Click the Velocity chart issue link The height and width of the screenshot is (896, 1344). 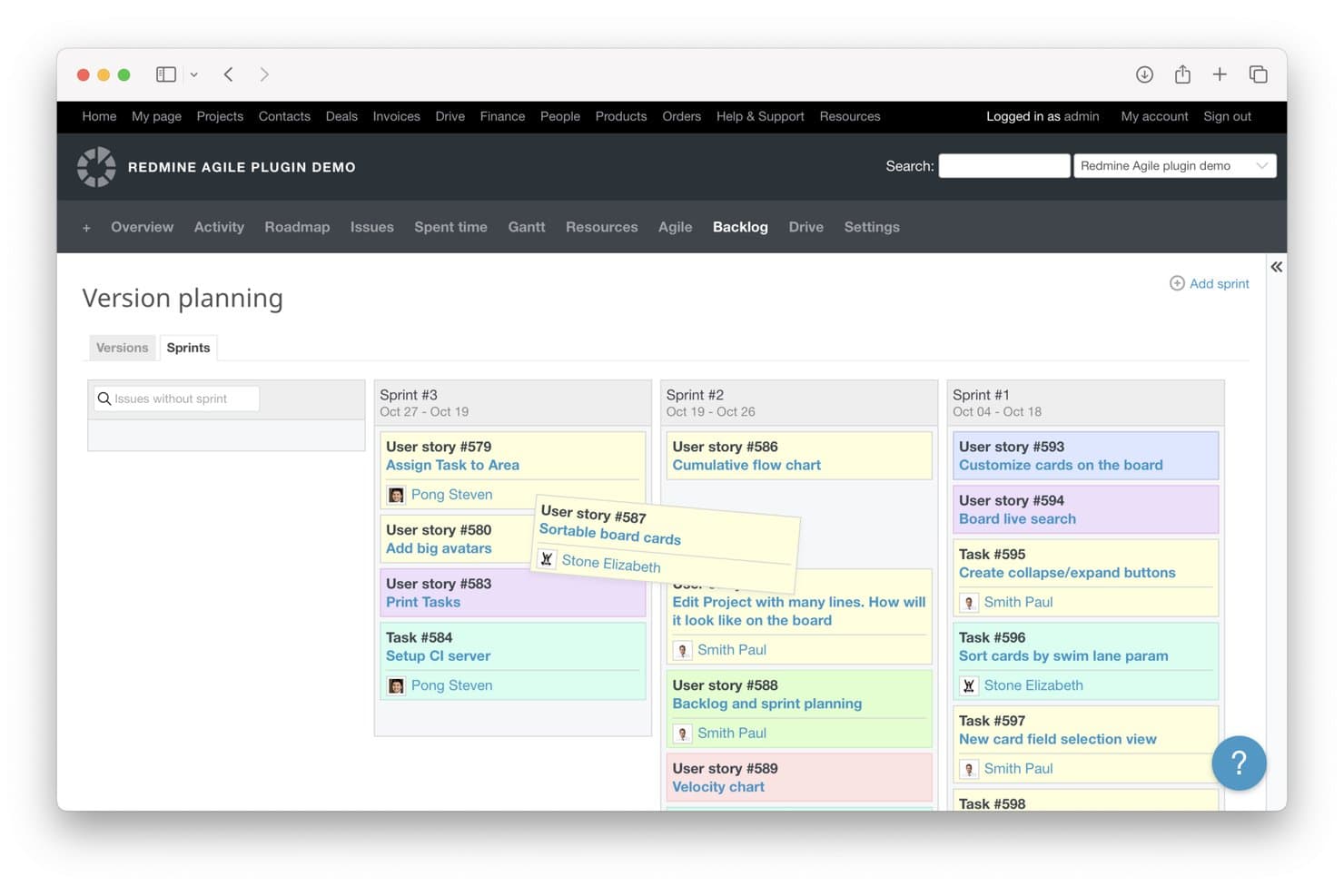(718, 787)
